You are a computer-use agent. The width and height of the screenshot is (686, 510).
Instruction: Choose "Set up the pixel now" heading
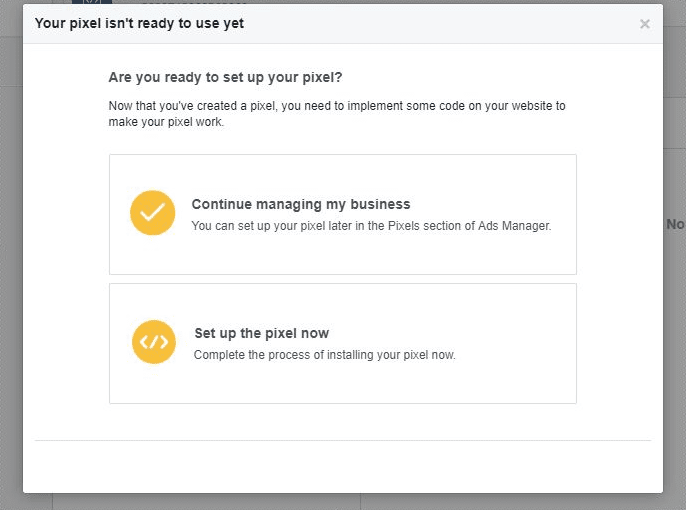tap(262, 333)
